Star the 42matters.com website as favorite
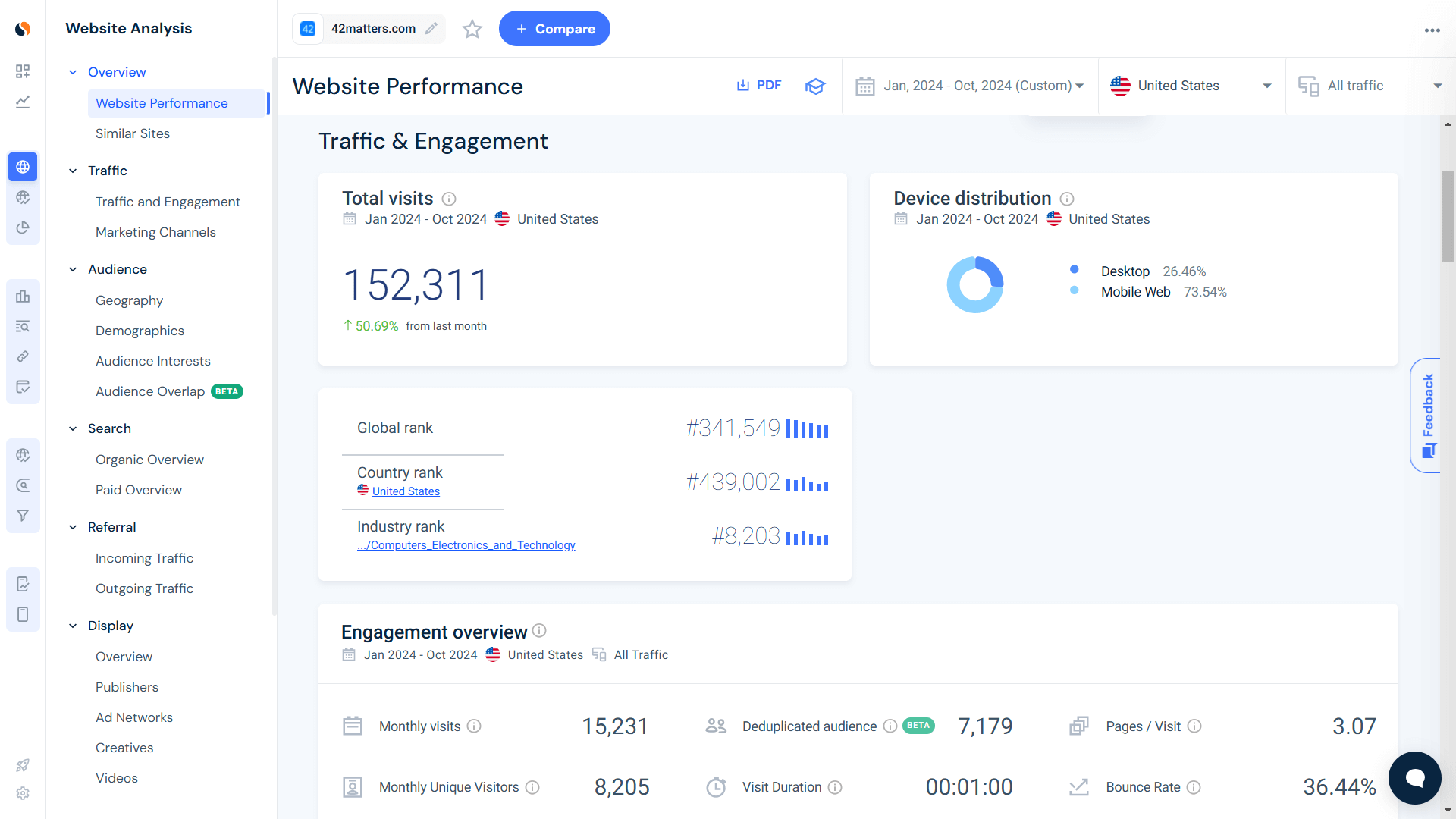The image size is (1456, 819). click(x=472, y=29)
